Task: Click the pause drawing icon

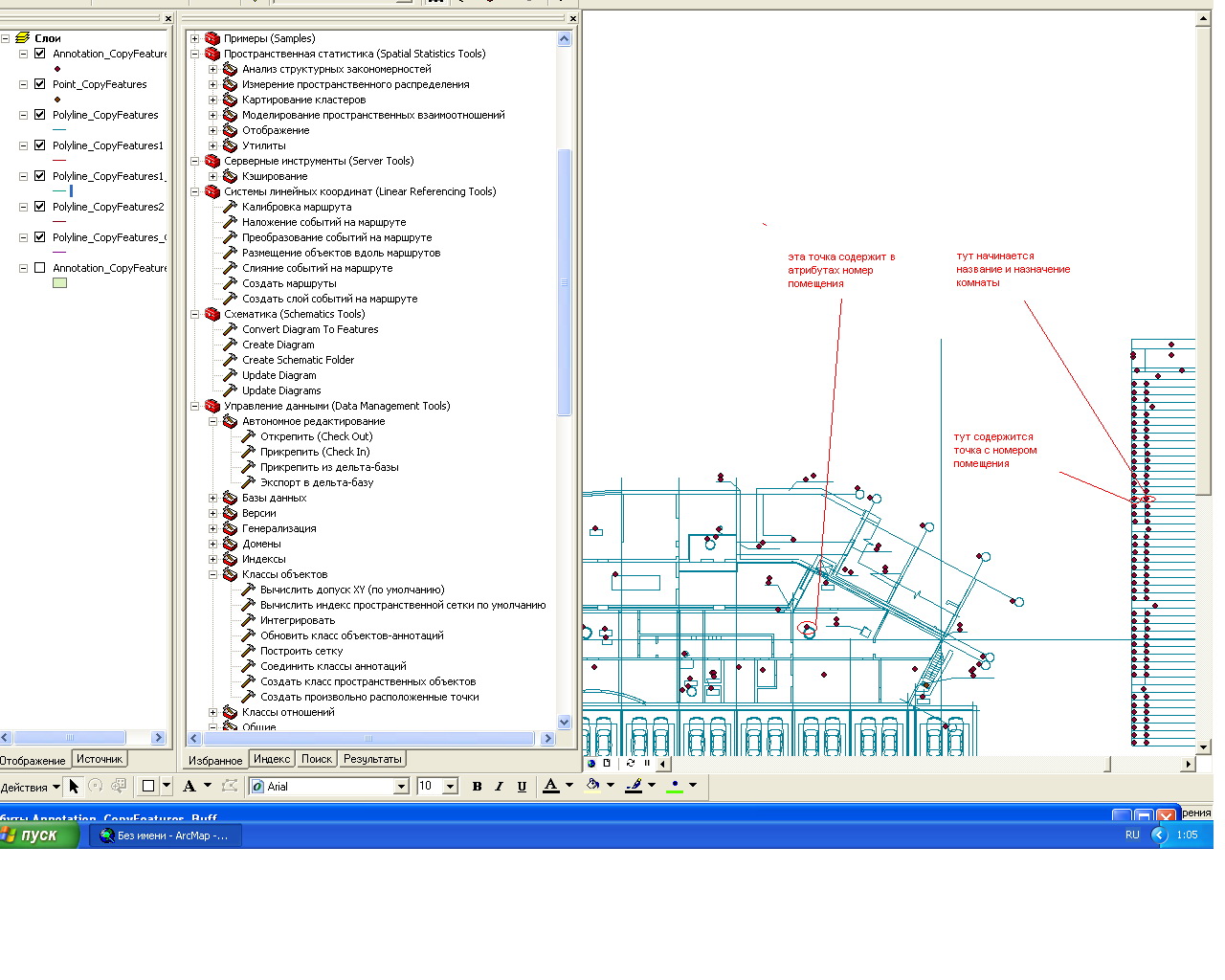Action: [647, 764]
